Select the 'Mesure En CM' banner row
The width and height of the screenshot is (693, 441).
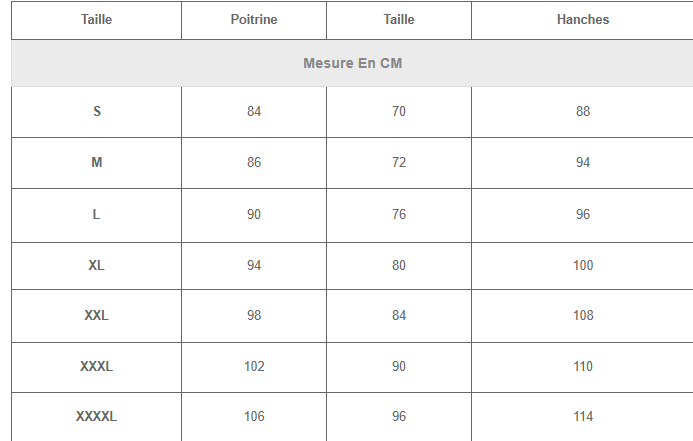(x=352, y=63)
